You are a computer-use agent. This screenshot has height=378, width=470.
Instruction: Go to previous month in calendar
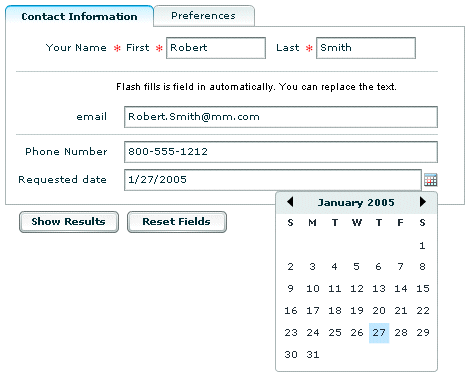coord(290,202)
